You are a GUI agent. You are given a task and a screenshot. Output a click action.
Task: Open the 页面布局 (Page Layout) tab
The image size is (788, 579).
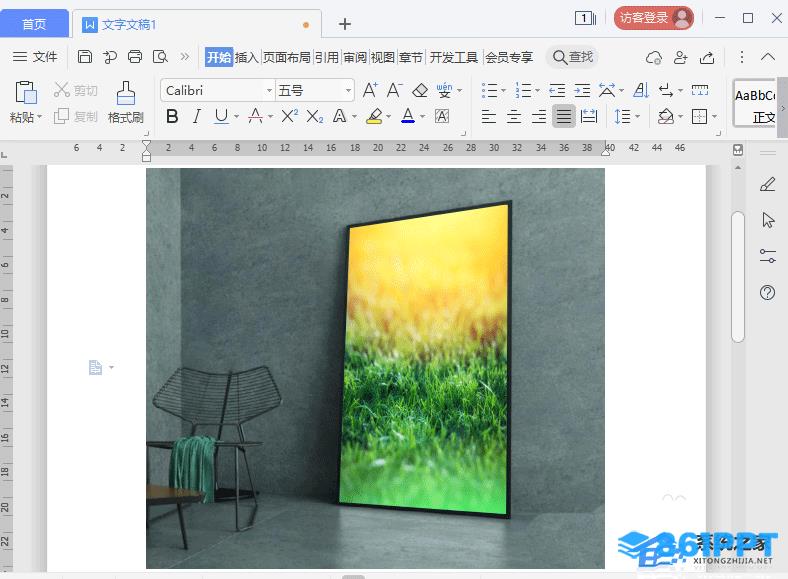point(287,57)
